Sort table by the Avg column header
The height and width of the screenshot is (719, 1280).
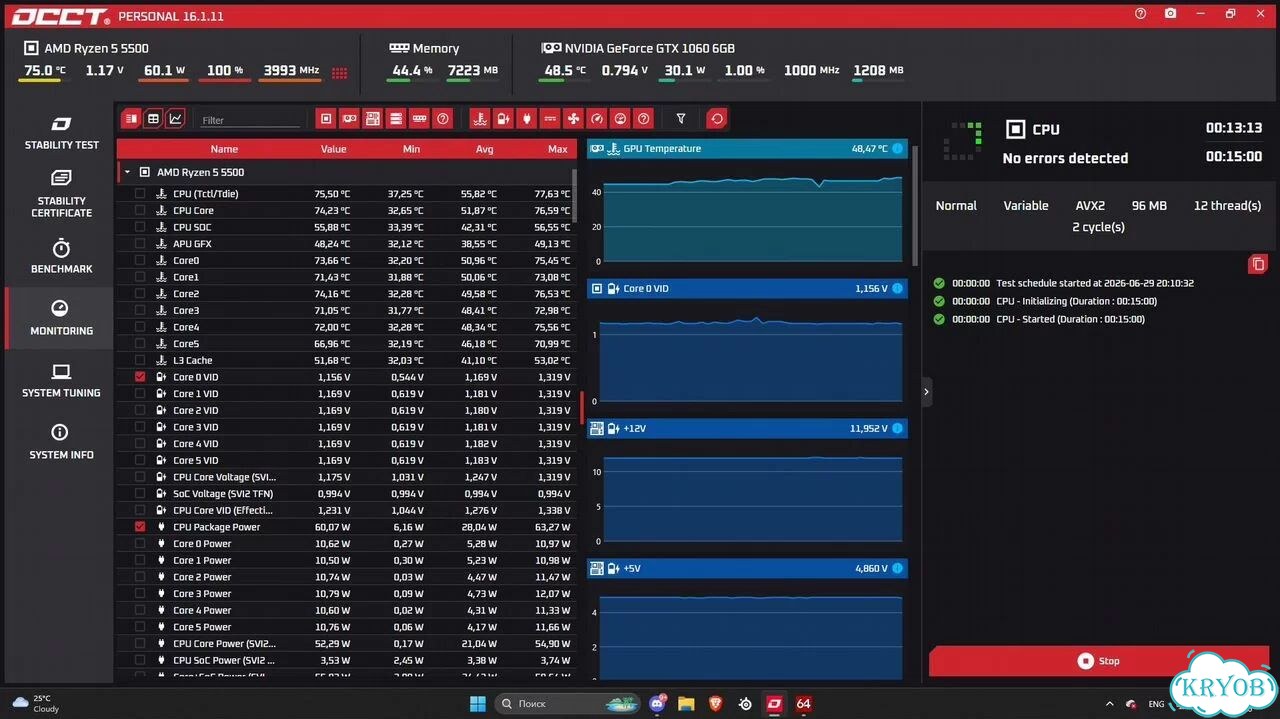click(x=485, y=149)
